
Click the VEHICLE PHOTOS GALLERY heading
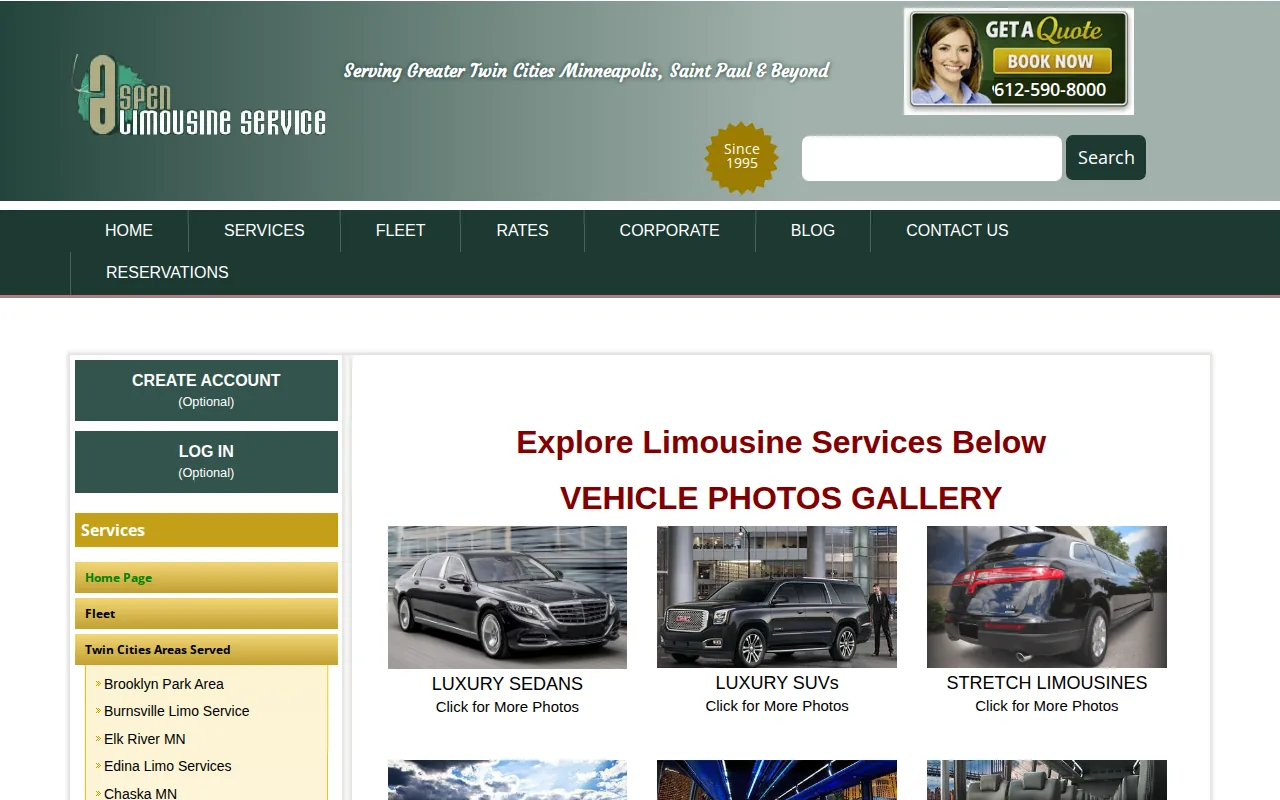point(781,498)
